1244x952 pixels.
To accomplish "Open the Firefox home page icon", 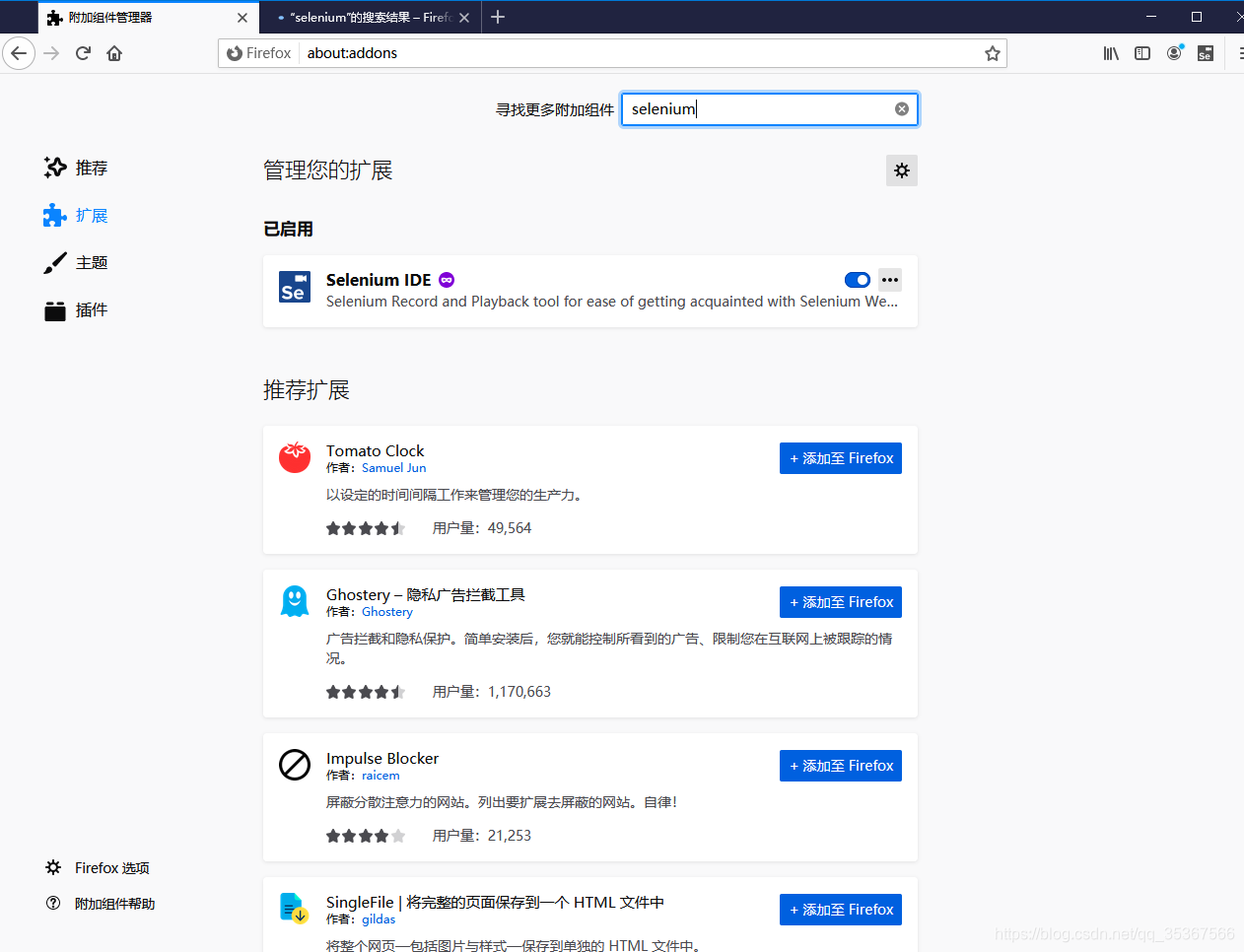I will pos(114,53).
